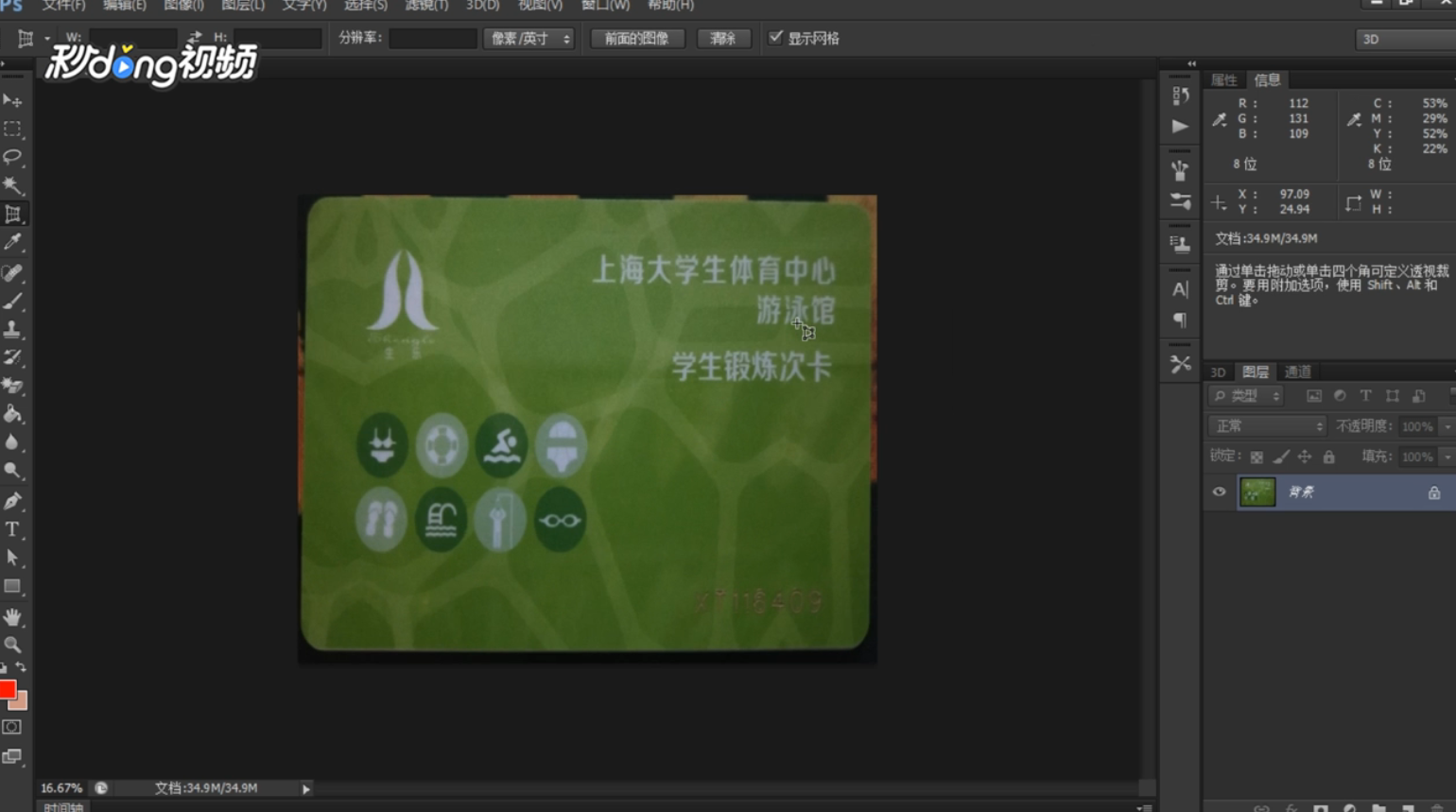The height and width of the screenshot is (812, 1456).
Task: Open the Actions panel play icon
Action: coord(1180,126)
